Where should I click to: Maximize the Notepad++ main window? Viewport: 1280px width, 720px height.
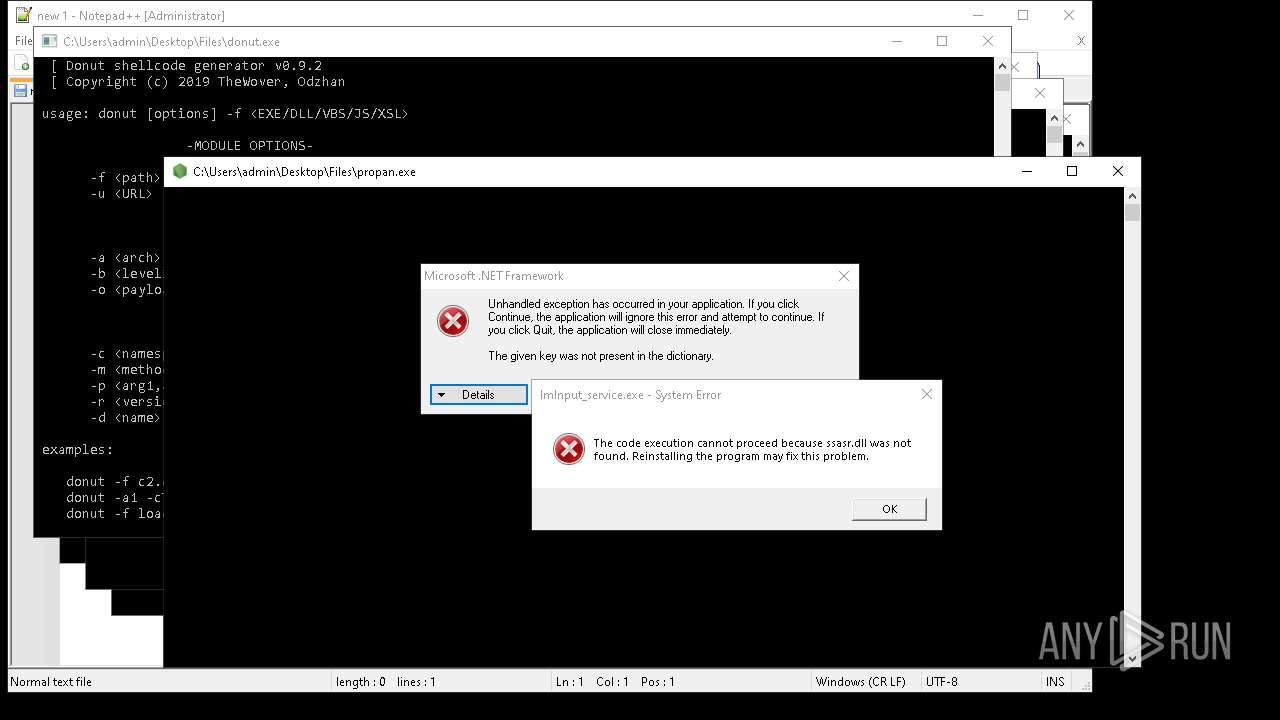tap(1023, 15)
